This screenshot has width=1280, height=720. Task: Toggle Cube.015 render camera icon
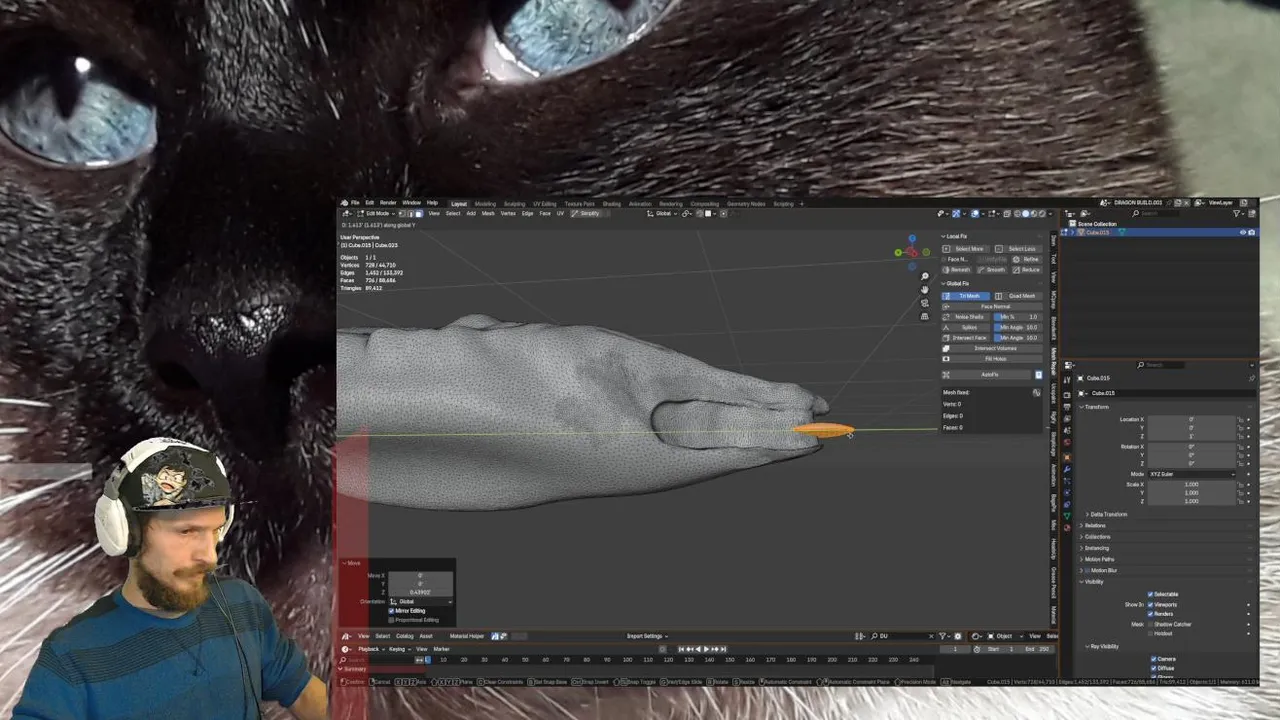[x=1252, y=232]
